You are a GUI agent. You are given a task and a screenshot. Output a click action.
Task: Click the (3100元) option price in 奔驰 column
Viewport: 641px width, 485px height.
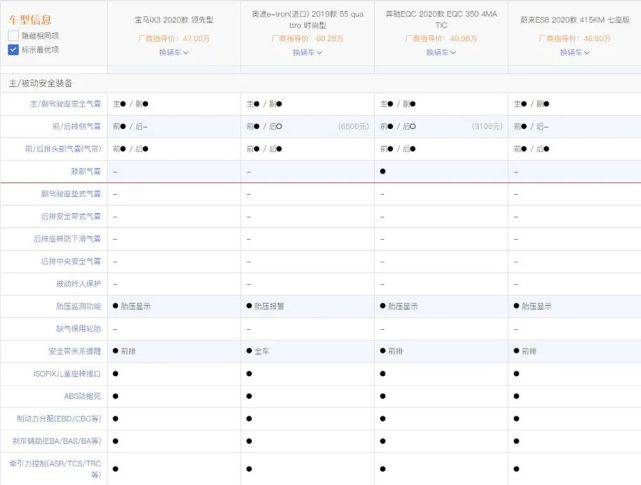[x=487, y=126]
